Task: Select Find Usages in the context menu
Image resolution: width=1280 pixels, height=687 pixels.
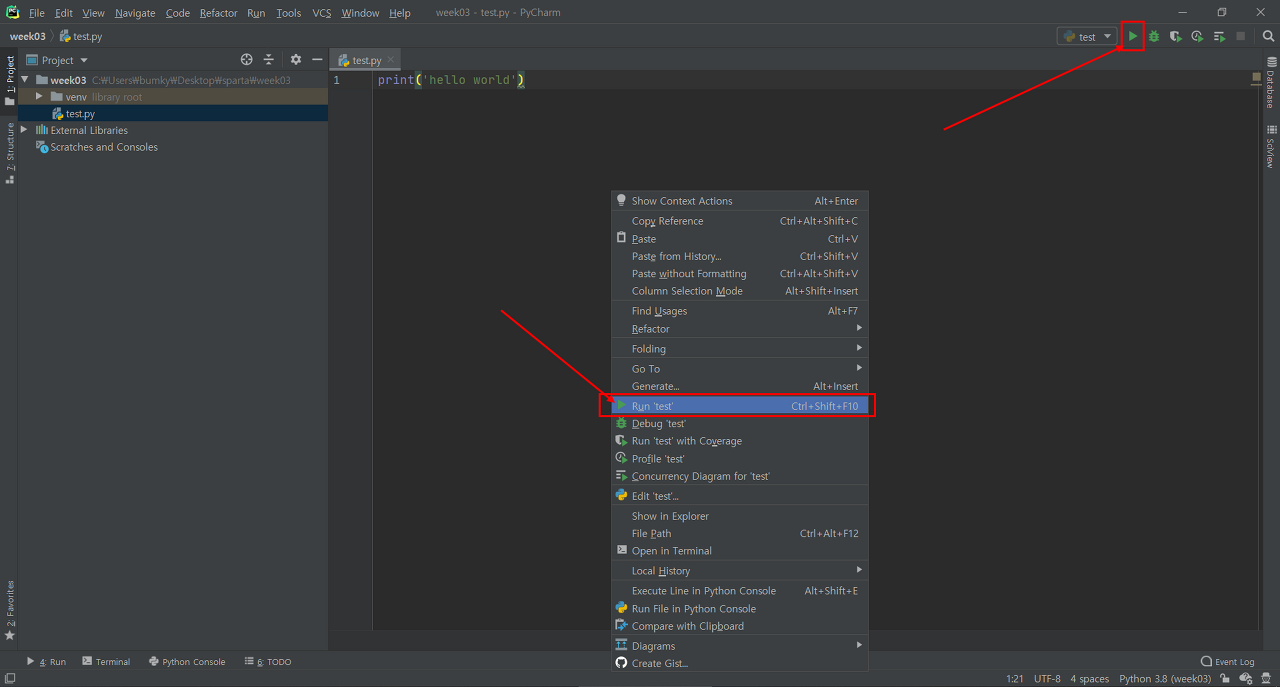Action: [x=740, y=311]
